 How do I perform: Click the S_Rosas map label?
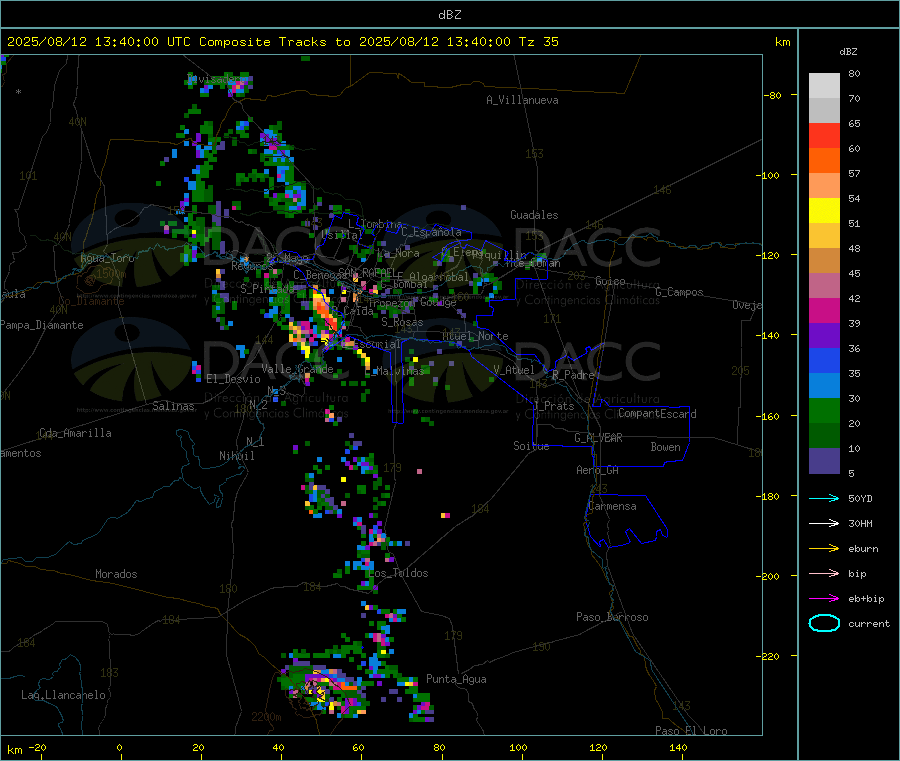point(402,323)
